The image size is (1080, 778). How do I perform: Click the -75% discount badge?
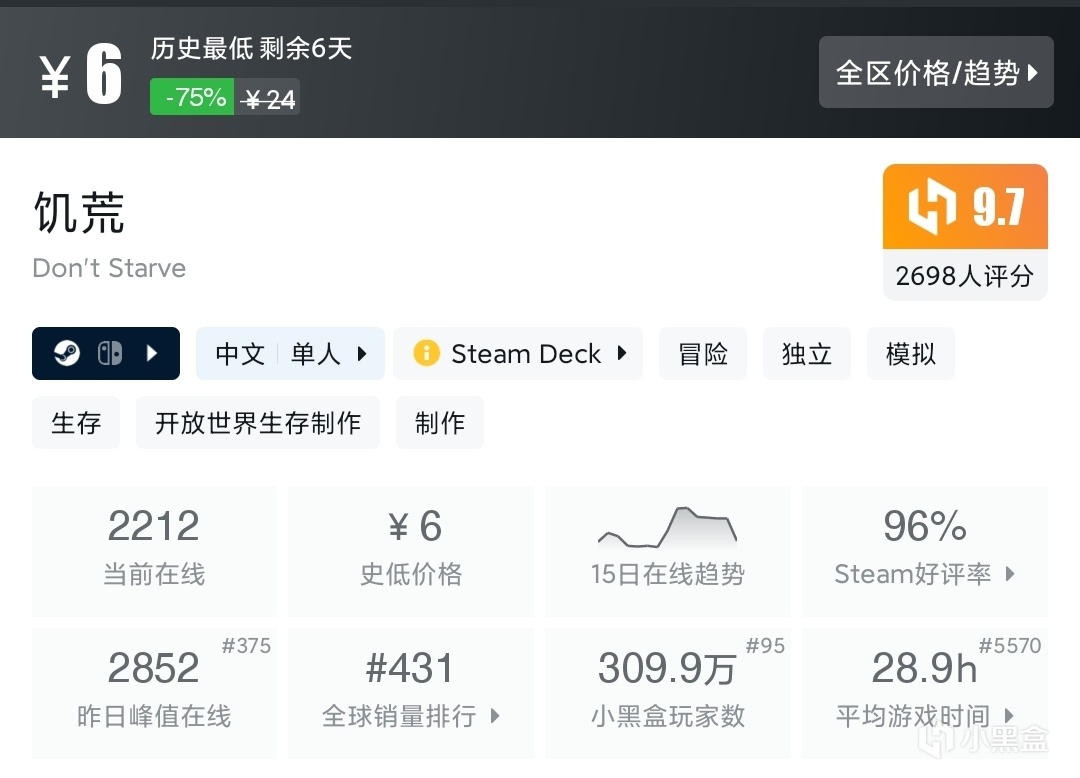(x=193, y=97)
